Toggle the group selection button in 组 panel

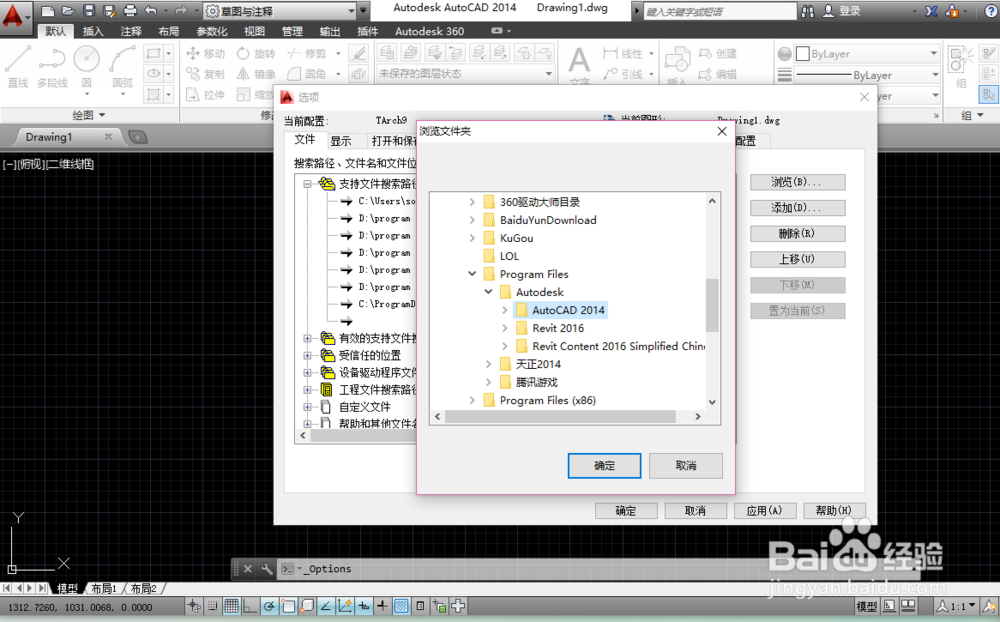point(988,94)
